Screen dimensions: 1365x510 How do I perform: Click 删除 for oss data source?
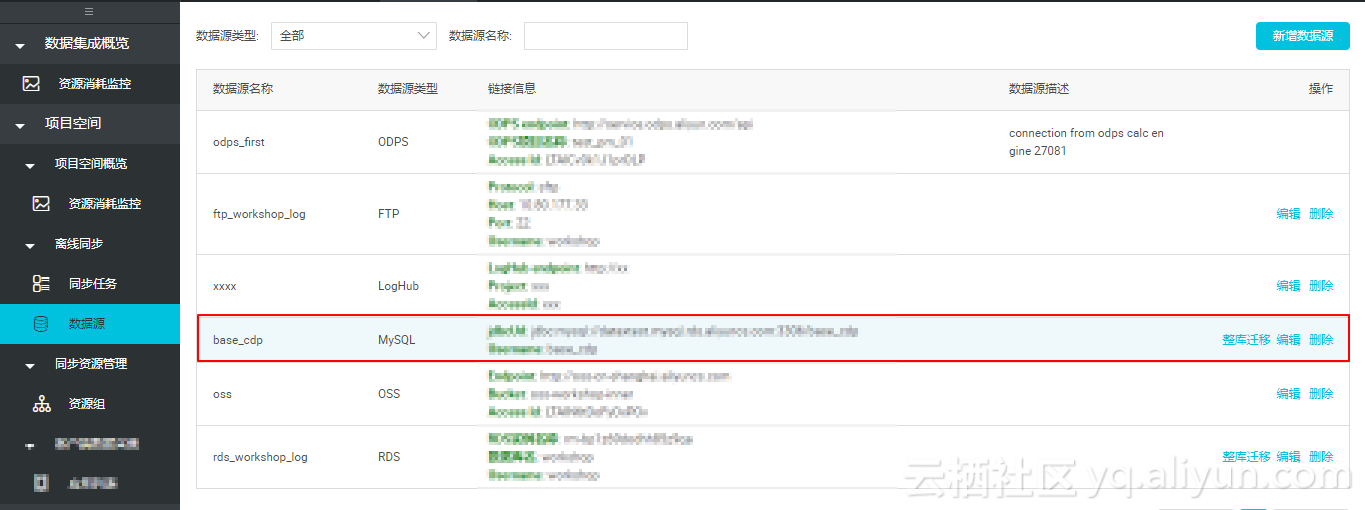pos(1321,394)
